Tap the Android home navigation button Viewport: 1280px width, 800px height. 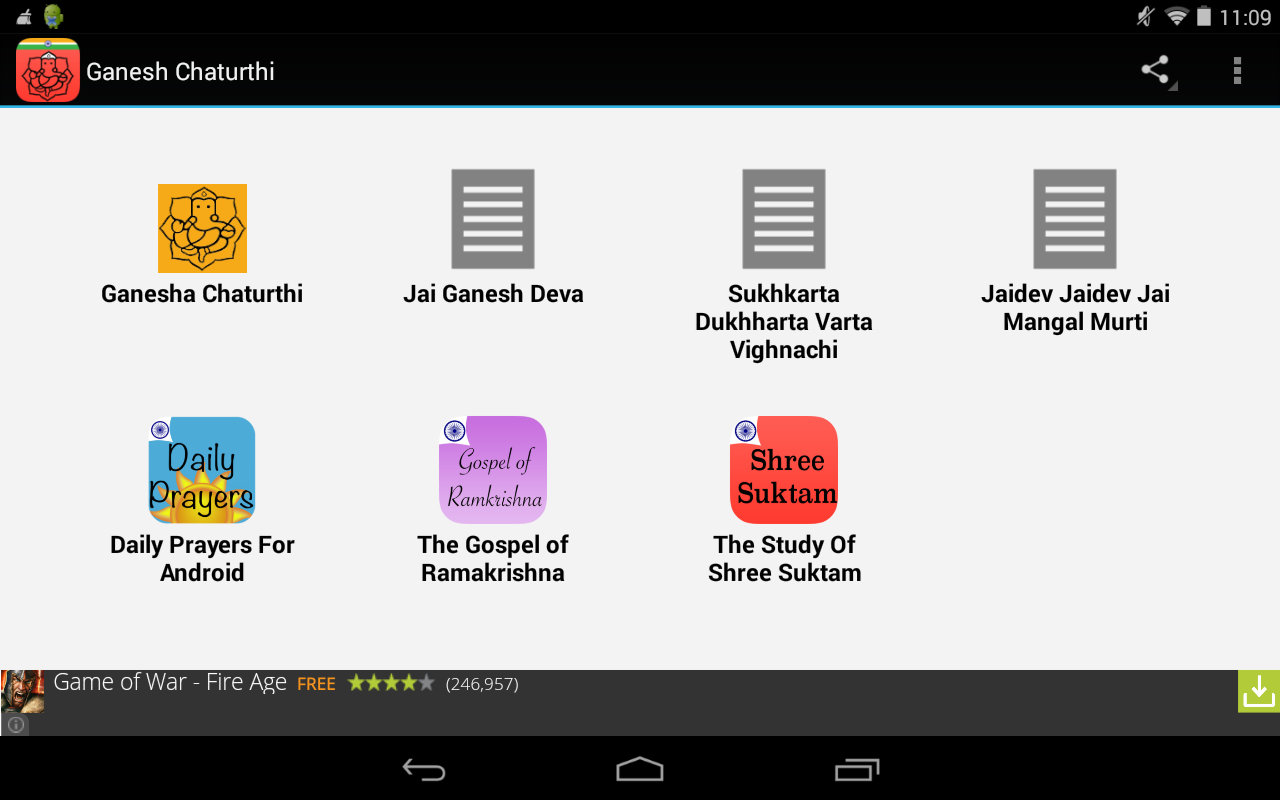(640, 769)
